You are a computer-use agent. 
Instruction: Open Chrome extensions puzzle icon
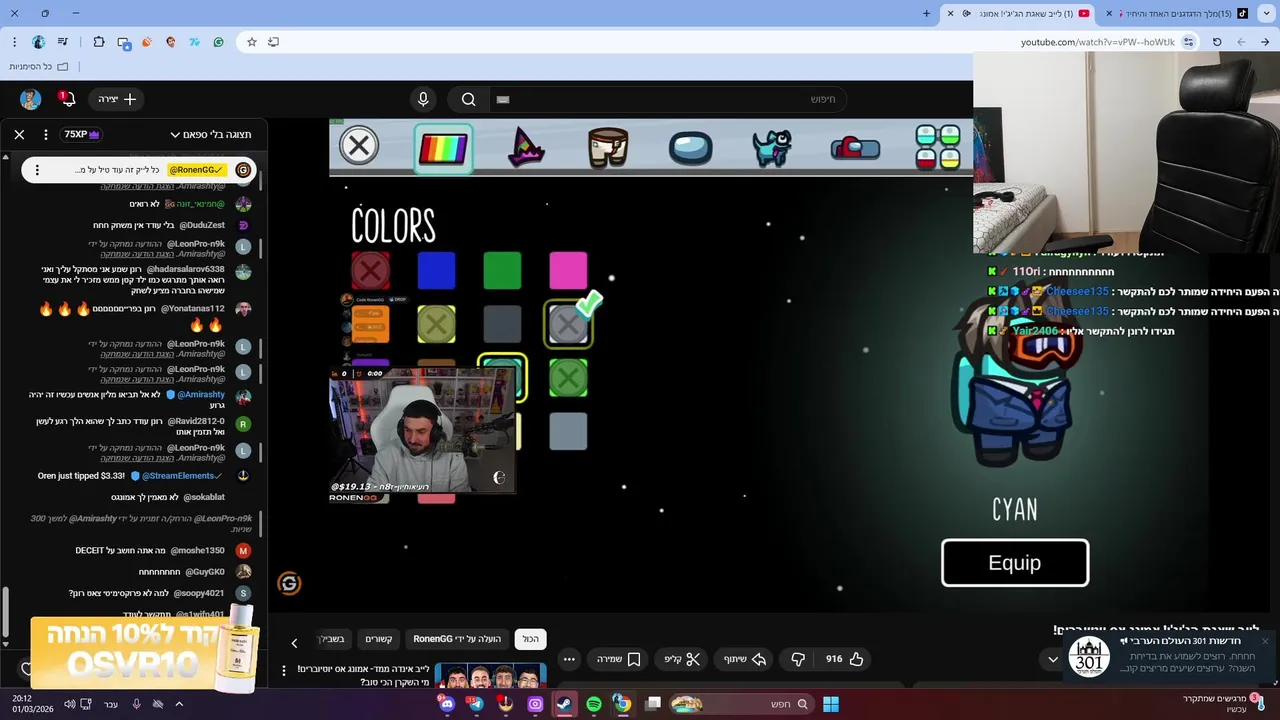98,42
